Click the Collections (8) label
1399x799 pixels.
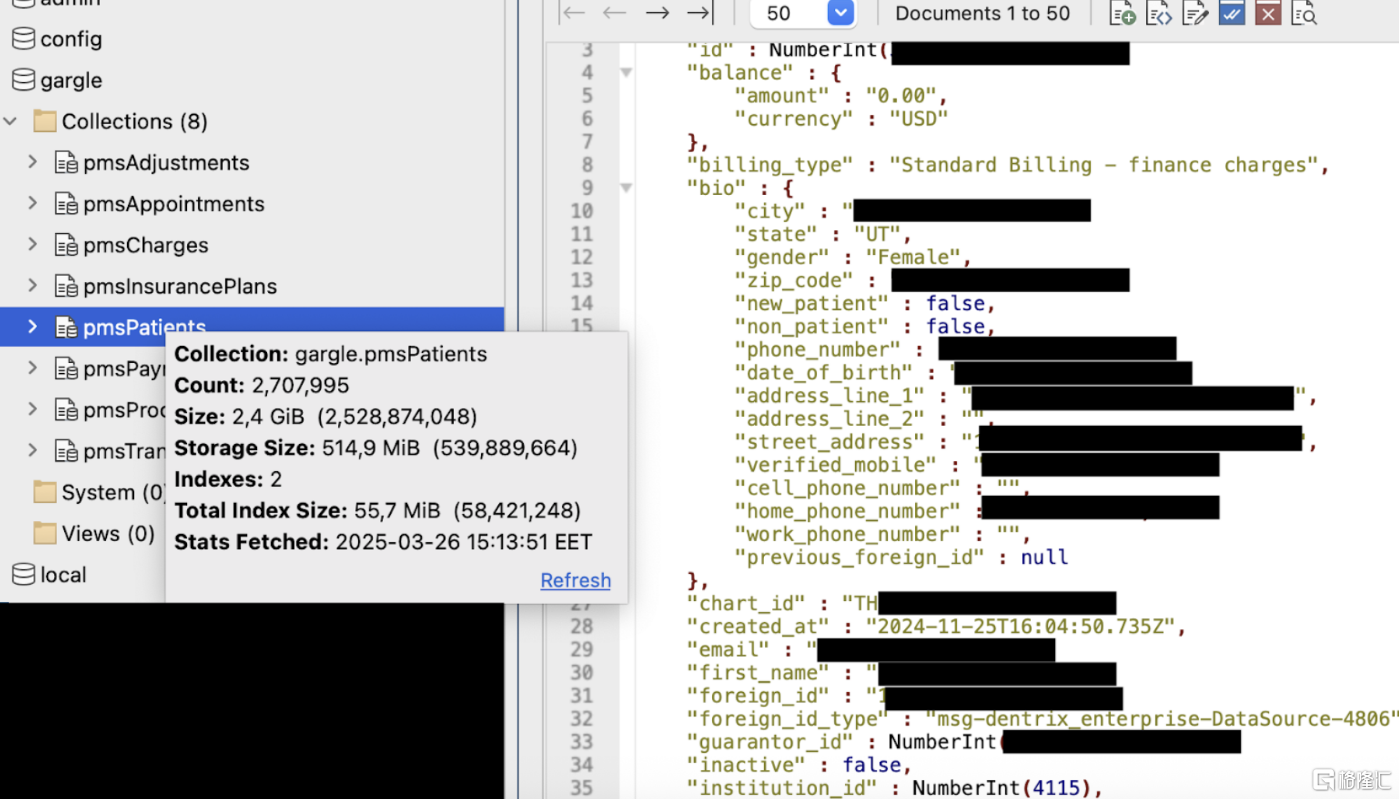pos(135,121)
